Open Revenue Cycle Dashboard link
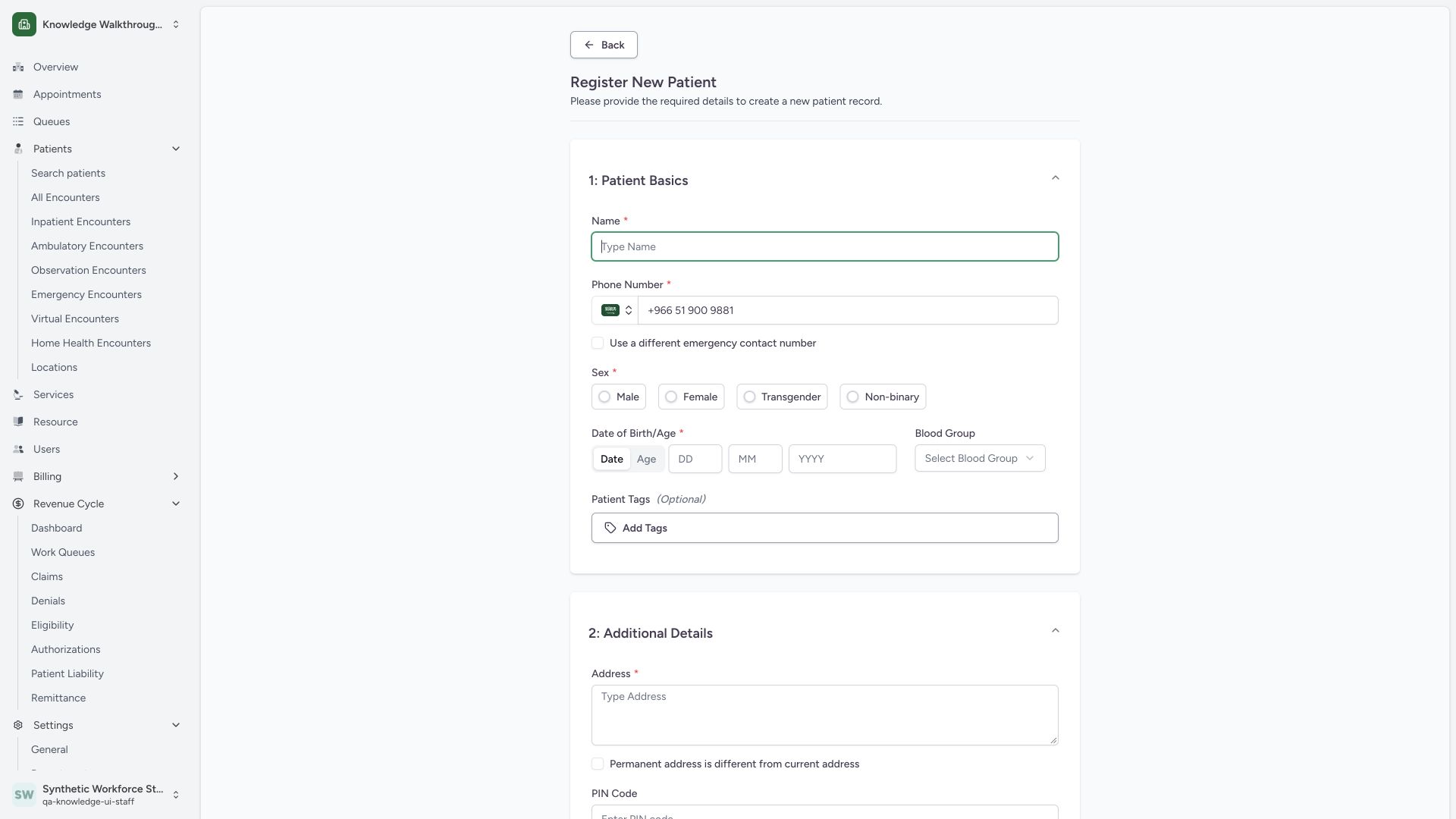Screen dimensions: 1456x819 pyautogui.click(x=57, y=528)
